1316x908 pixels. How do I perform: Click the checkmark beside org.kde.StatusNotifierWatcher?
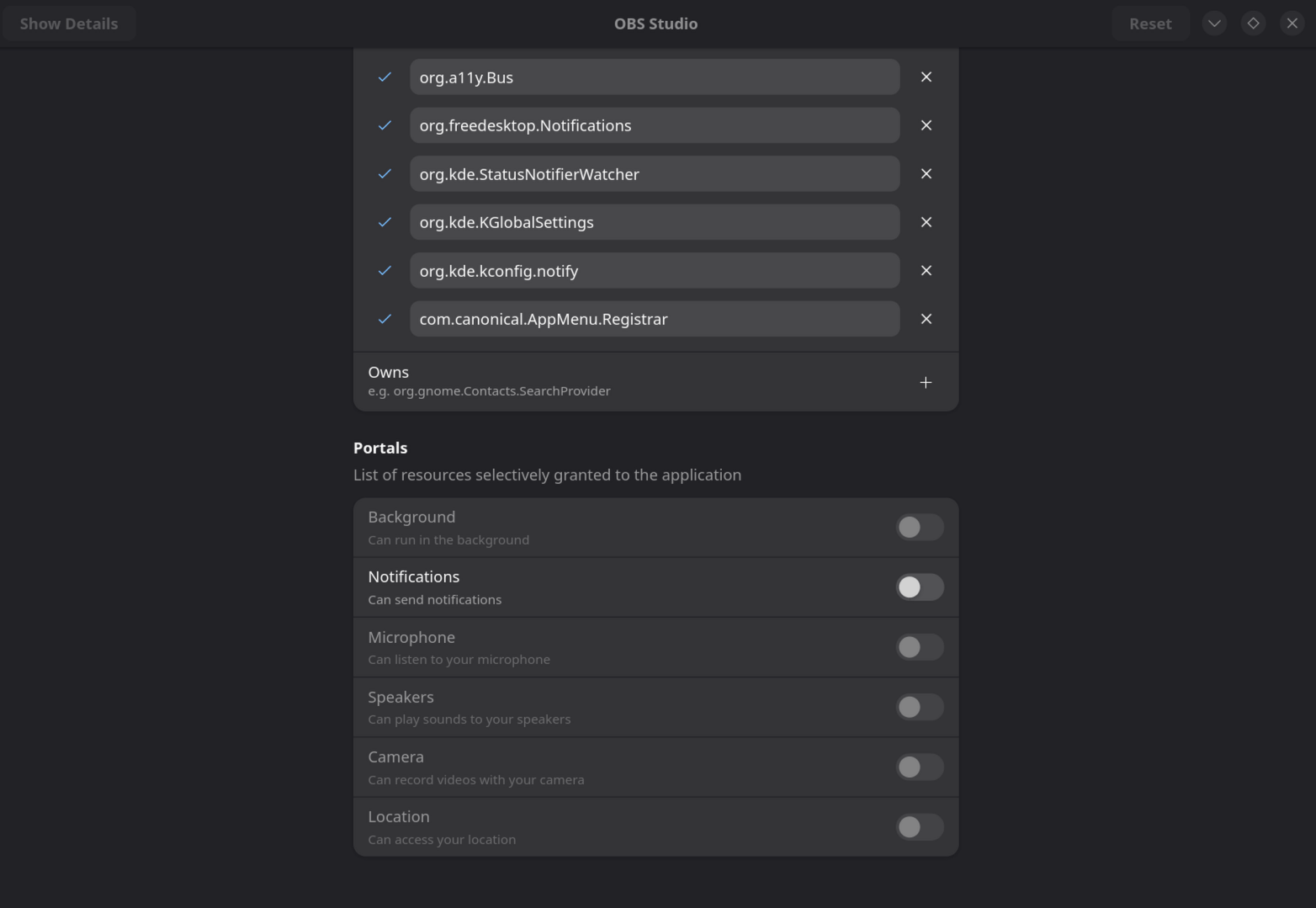pos(385,174)
